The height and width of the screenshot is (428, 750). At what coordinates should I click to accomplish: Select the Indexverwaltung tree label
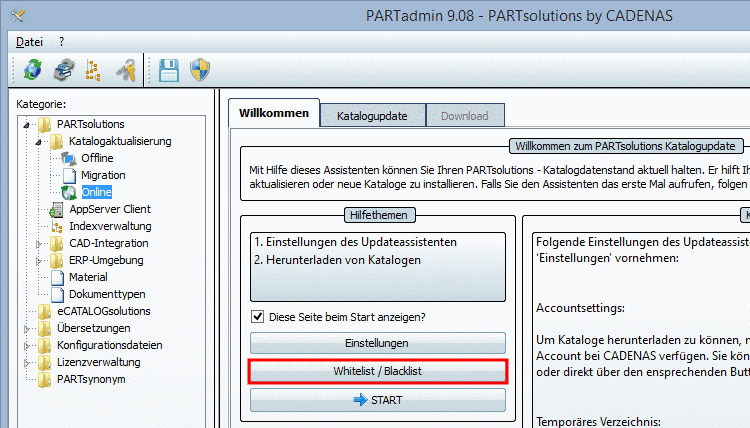point(110,226)
